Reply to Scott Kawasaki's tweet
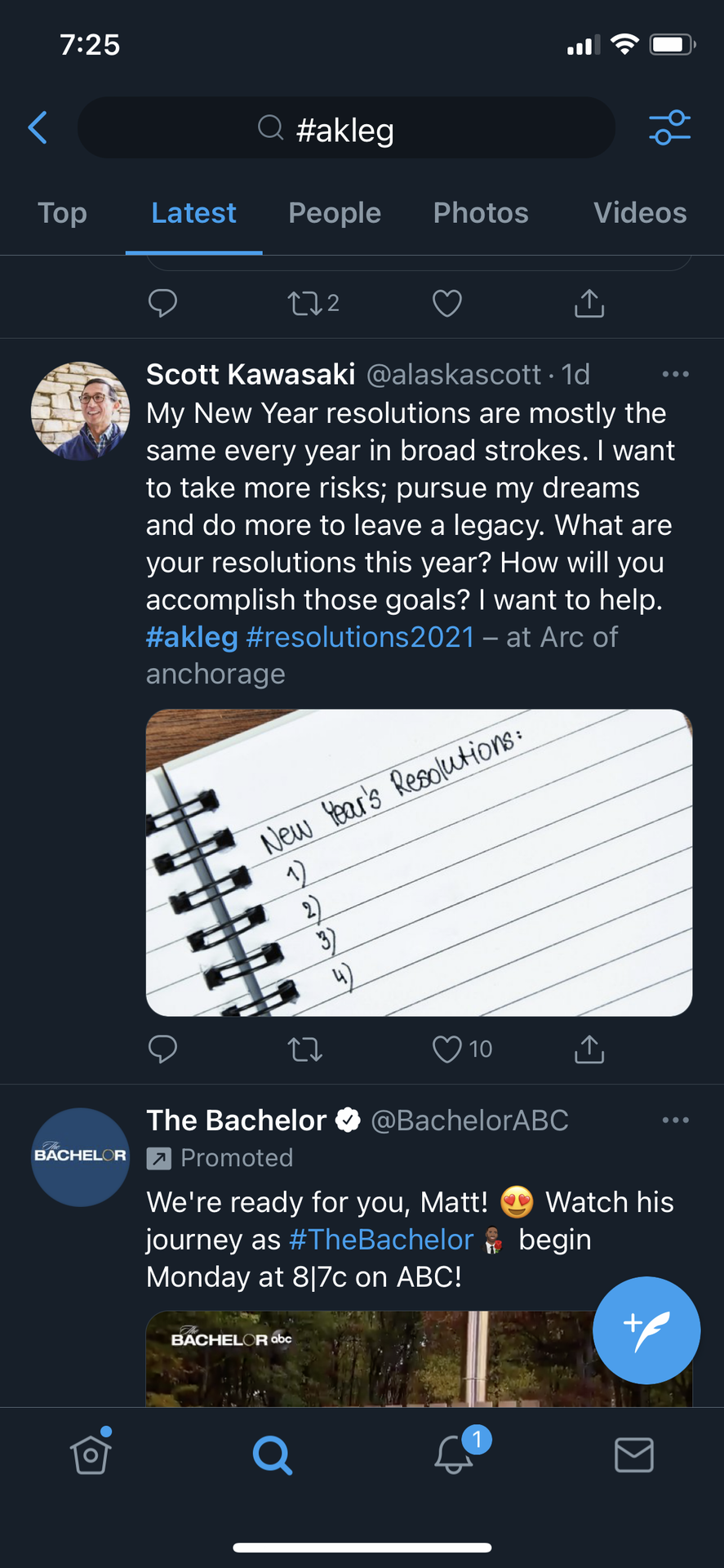 [162, 1049]
